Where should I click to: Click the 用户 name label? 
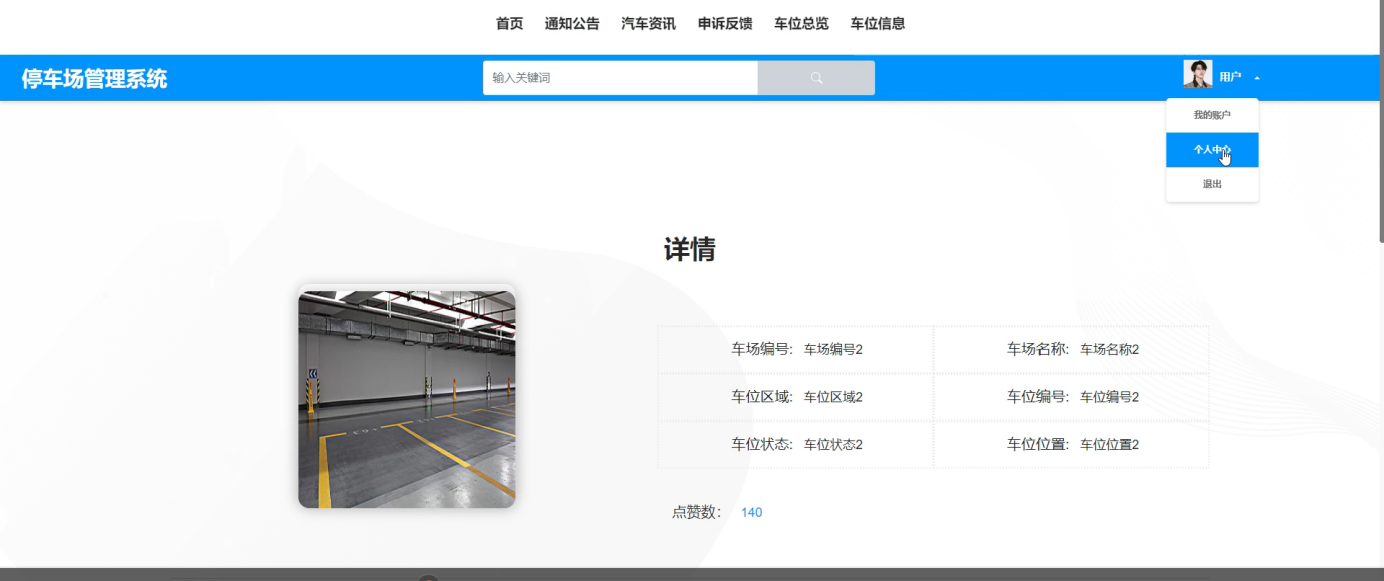tap(1230, 77)
